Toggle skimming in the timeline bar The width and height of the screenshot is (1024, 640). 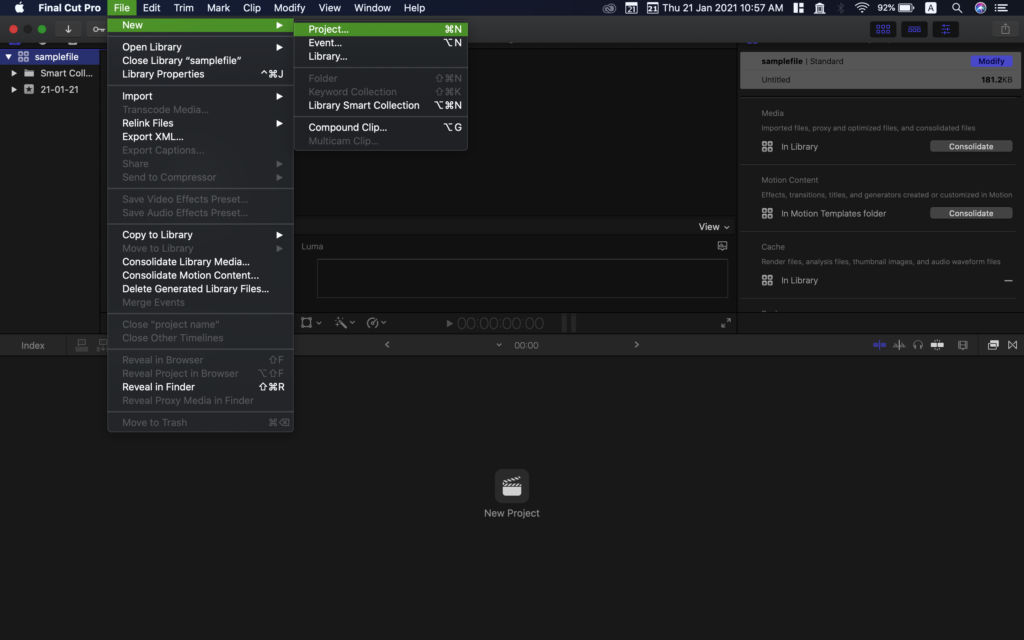879,344
